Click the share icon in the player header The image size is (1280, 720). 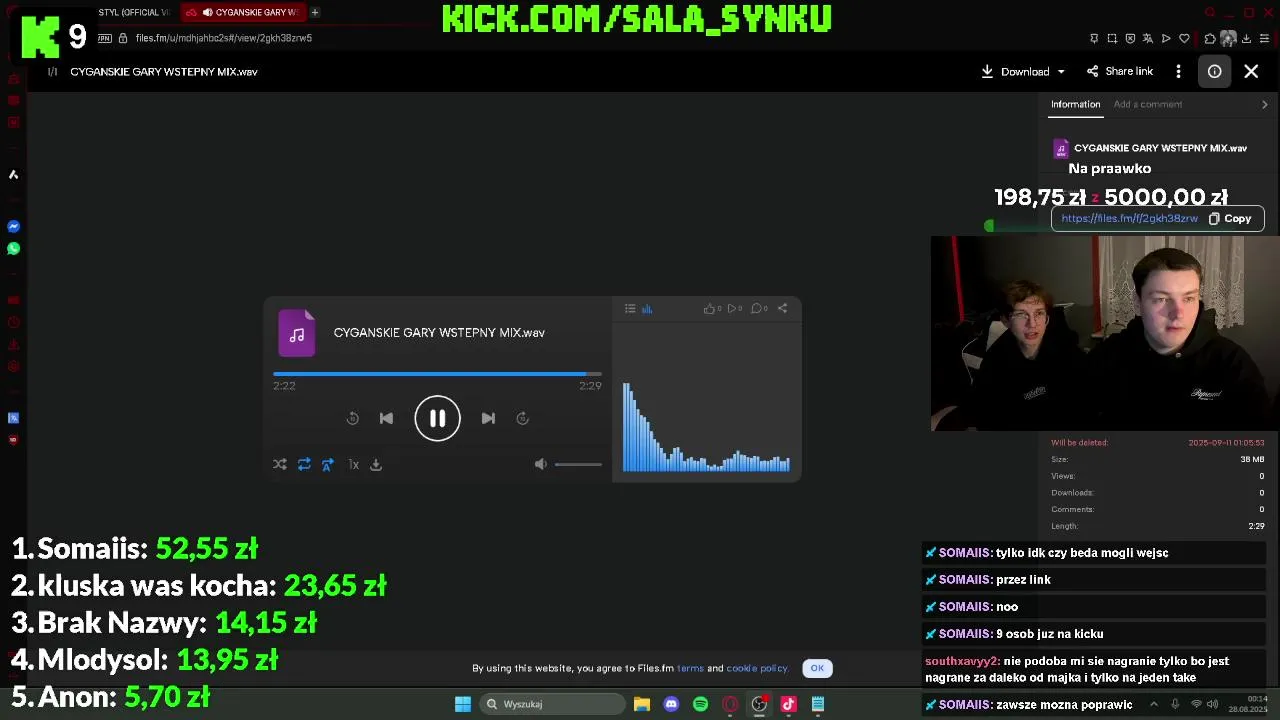782,309
